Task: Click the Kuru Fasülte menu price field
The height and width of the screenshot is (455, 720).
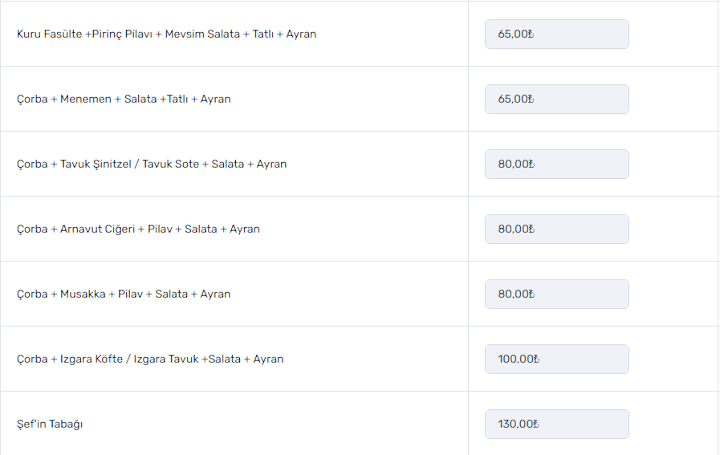Action: (557, 34)
